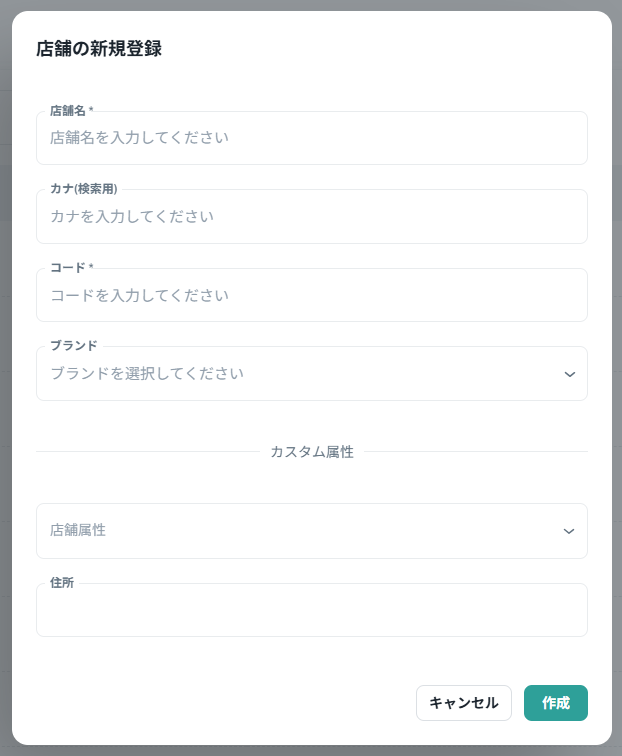
Task: Click the empty 住所 address field
Action: pos(311,611)
